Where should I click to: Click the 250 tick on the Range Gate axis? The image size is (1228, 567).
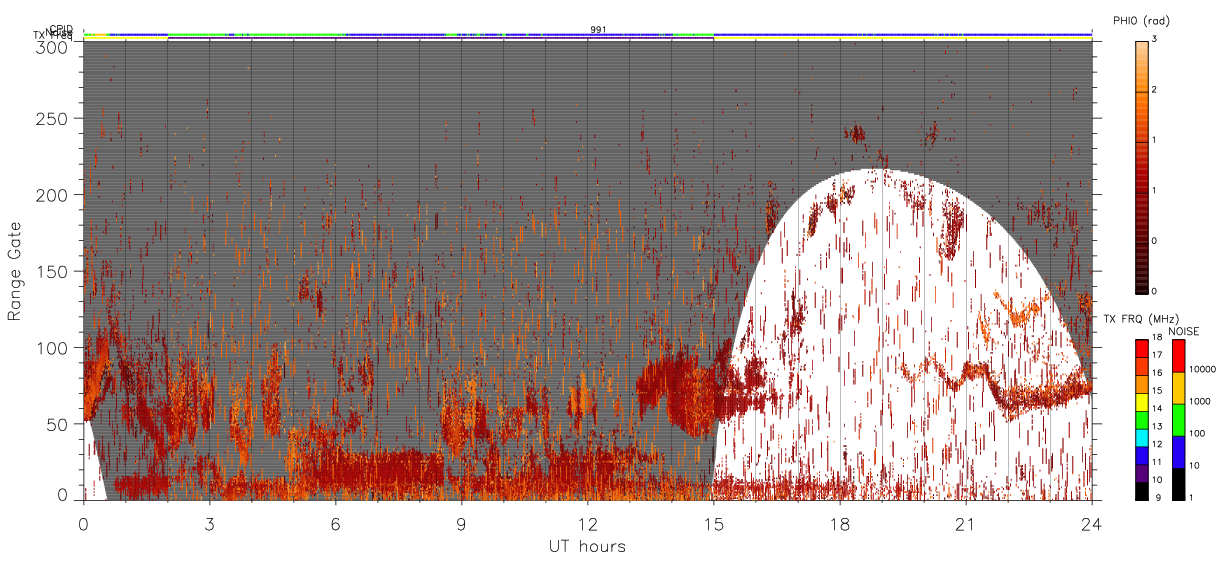52,119
